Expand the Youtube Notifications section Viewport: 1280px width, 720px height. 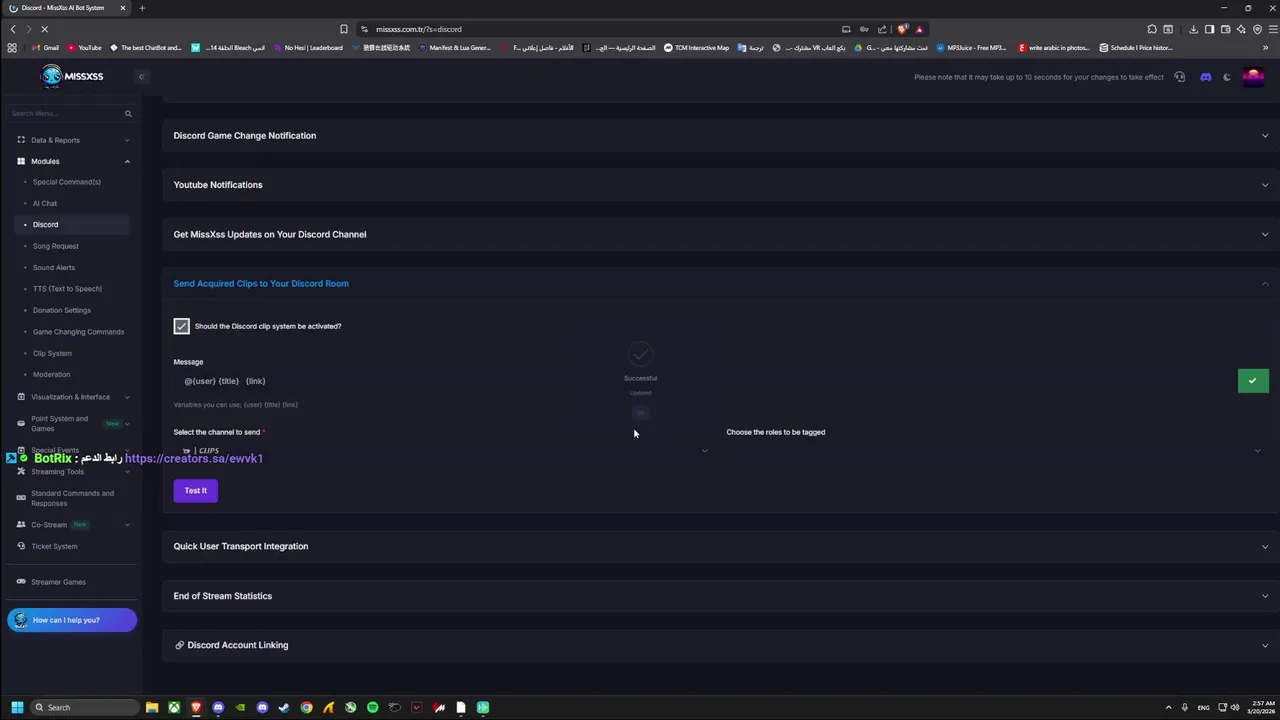720,184
